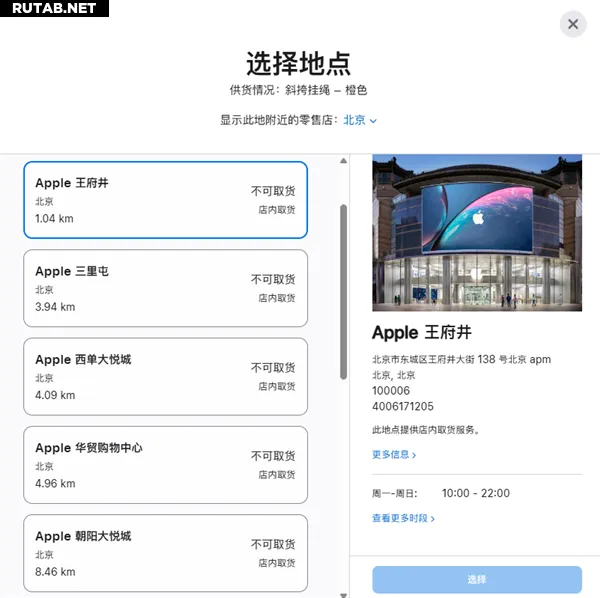Click the 周一-周日 label
The image size is (600, 598).
[x=395, y=493]
